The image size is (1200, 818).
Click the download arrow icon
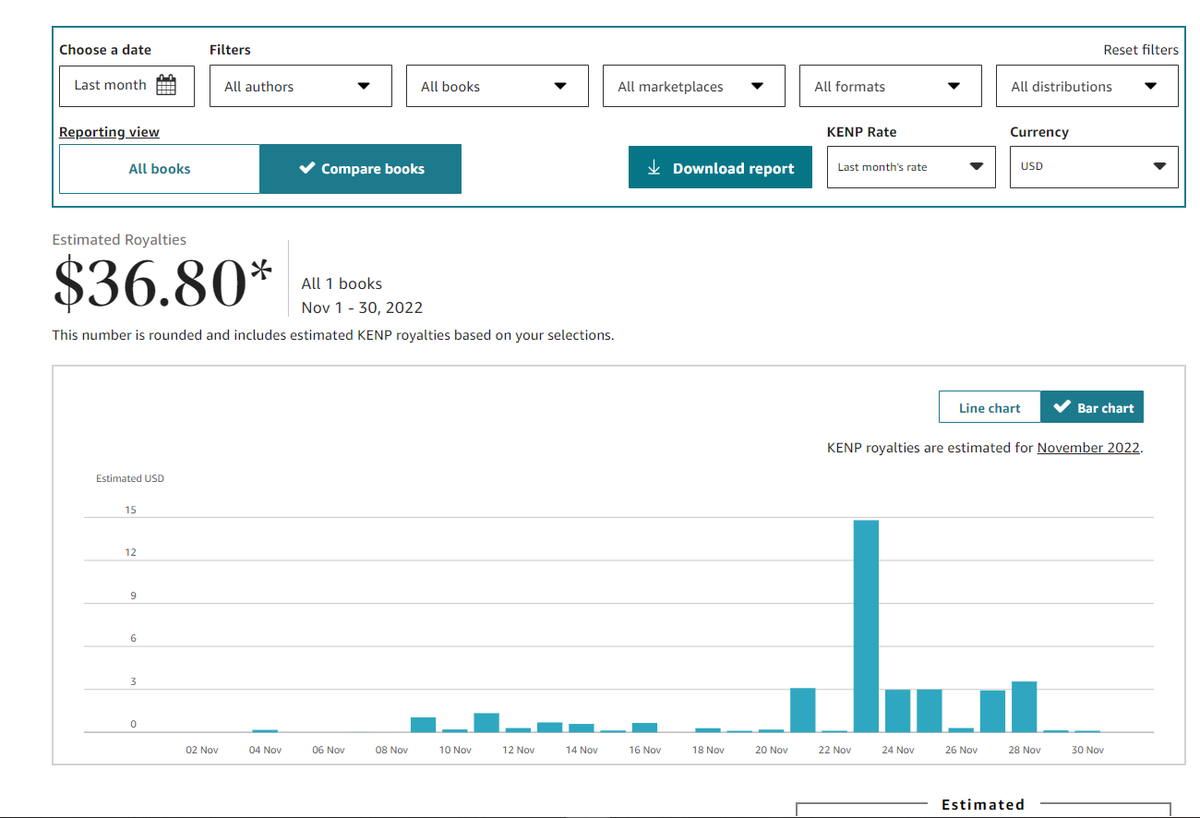[x=654, y=168]
